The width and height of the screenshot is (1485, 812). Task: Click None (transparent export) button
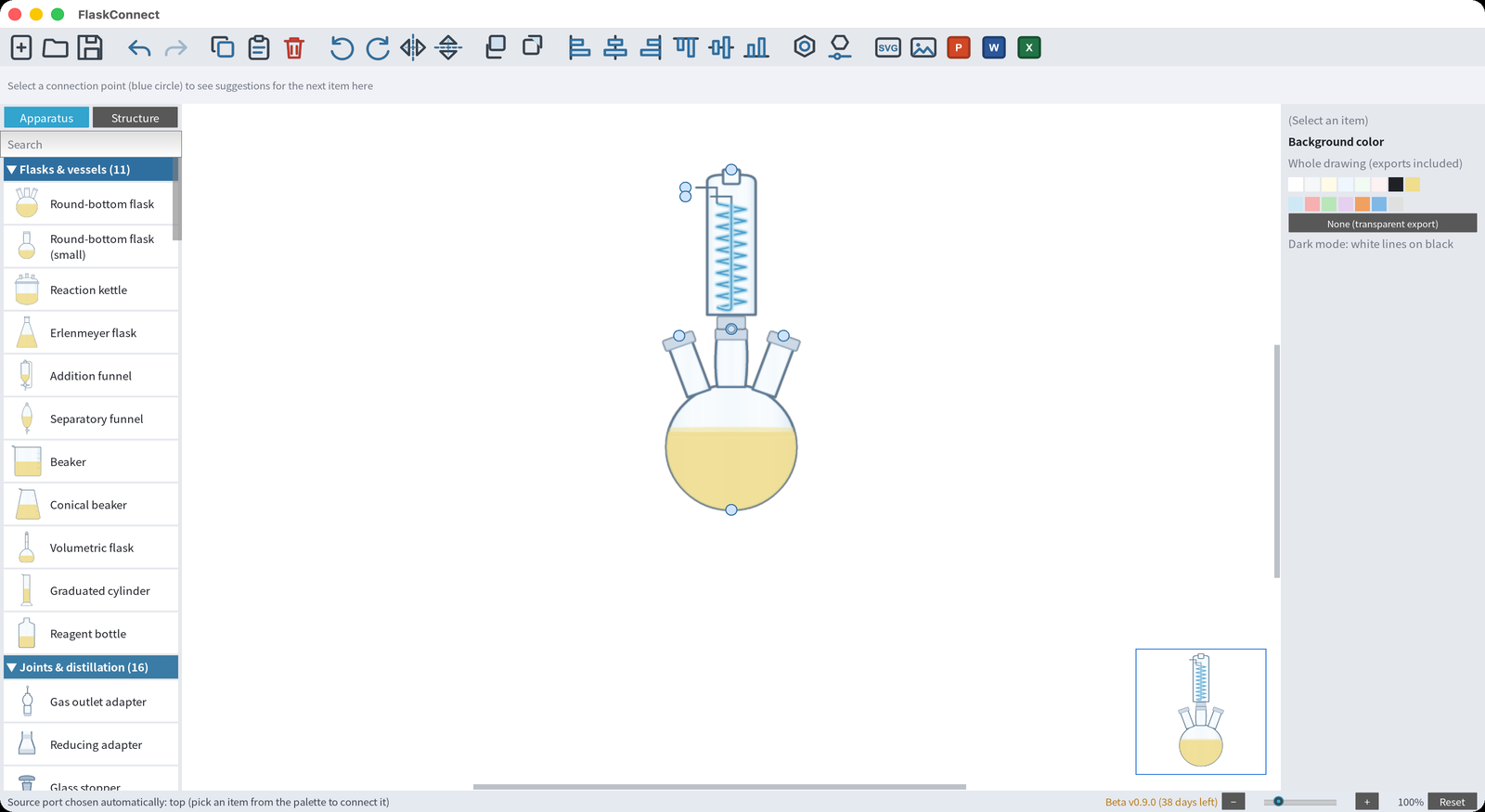(1382, 224)
